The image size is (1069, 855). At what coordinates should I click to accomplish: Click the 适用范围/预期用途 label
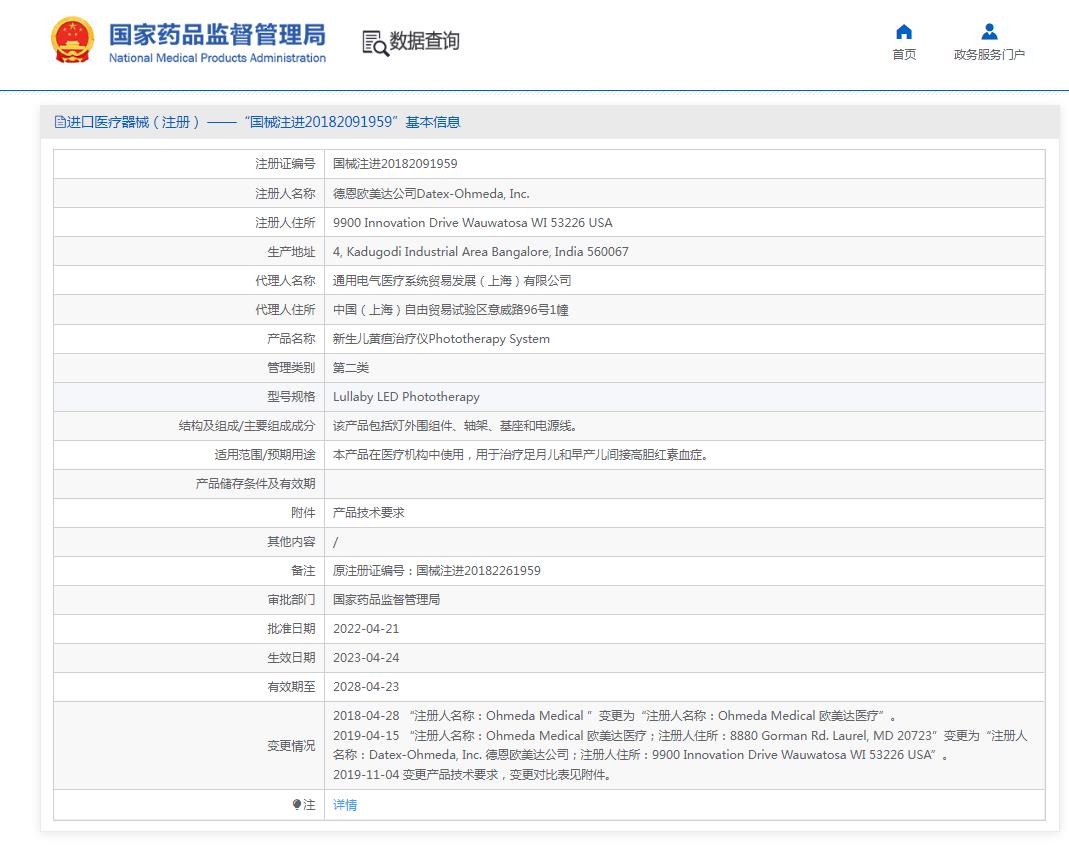[265, 455]
